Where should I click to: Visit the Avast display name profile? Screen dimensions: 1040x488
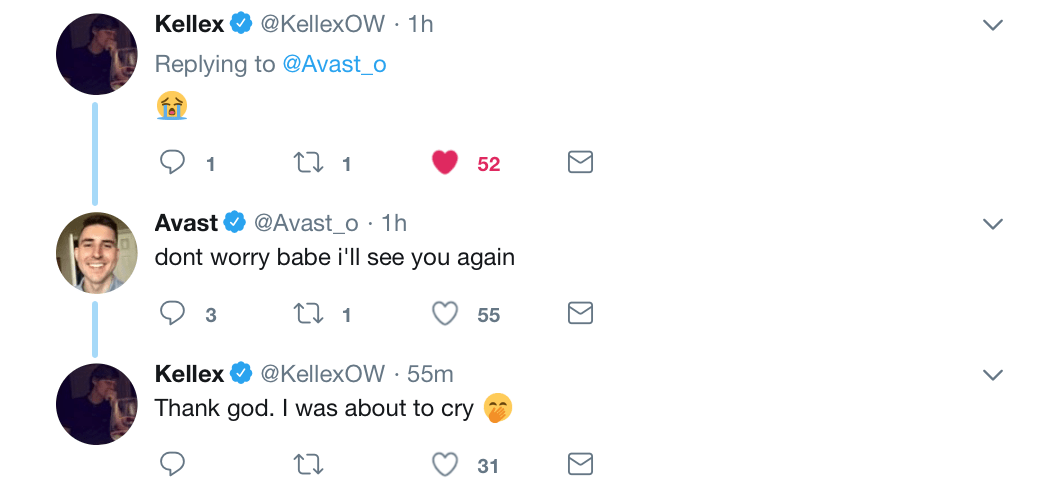(x=186, y=223)
